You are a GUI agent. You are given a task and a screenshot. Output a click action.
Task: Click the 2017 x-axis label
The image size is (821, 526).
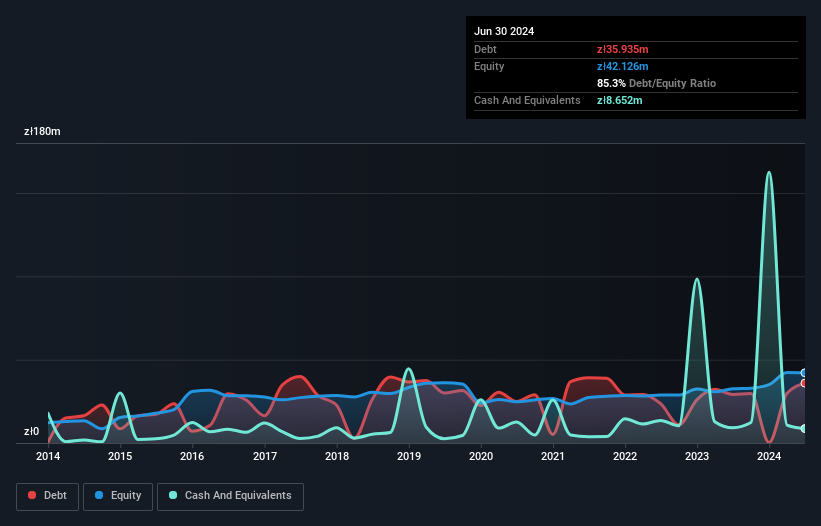pyautogui.click(x=265, y=456)
